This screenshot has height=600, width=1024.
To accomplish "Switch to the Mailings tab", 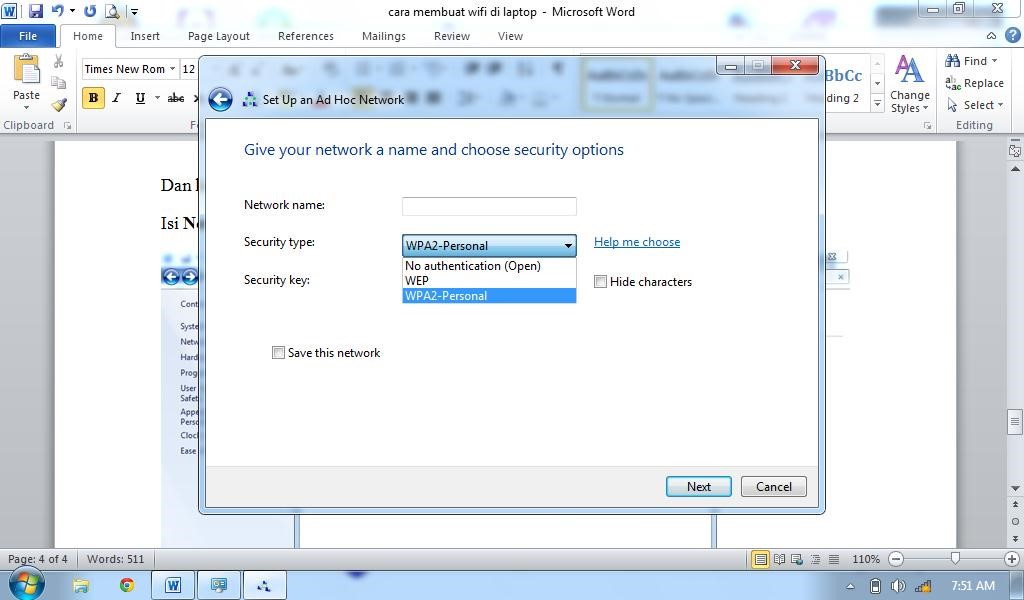I will pyautogui.click(x=383, y=36).
